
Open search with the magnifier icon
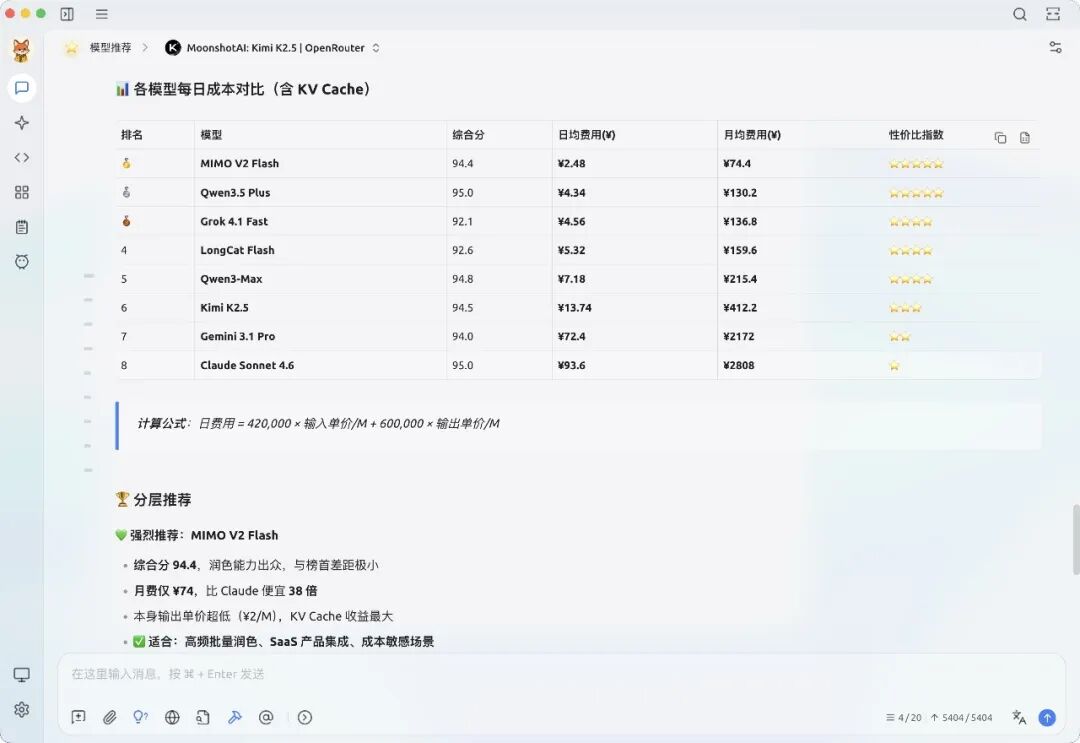(x=1019, y=14)
